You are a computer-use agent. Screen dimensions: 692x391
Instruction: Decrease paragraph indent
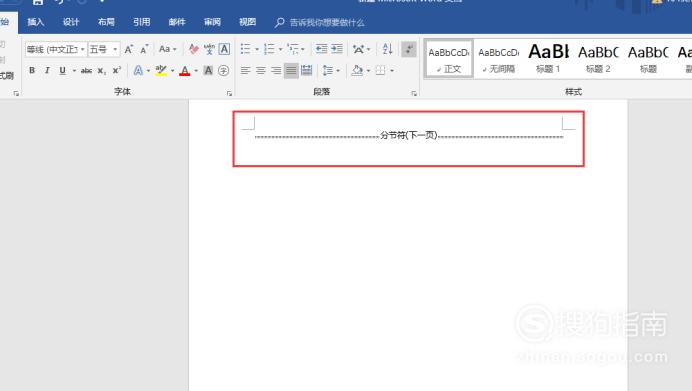(321, 49)
